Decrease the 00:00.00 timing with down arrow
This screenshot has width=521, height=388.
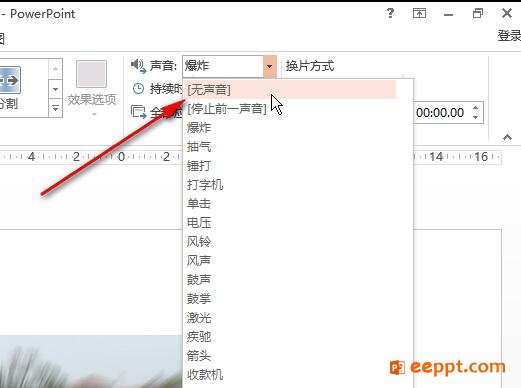click(476, 117)
